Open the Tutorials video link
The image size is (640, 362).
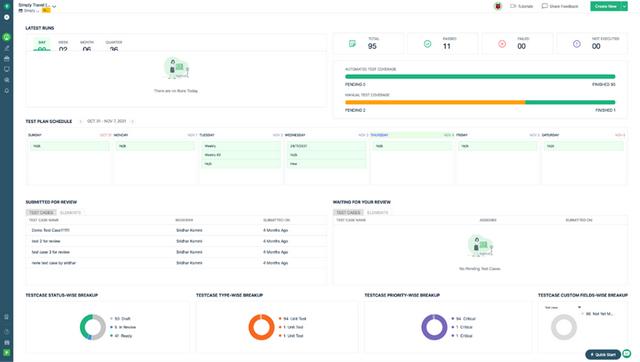(x=522, y=6)
